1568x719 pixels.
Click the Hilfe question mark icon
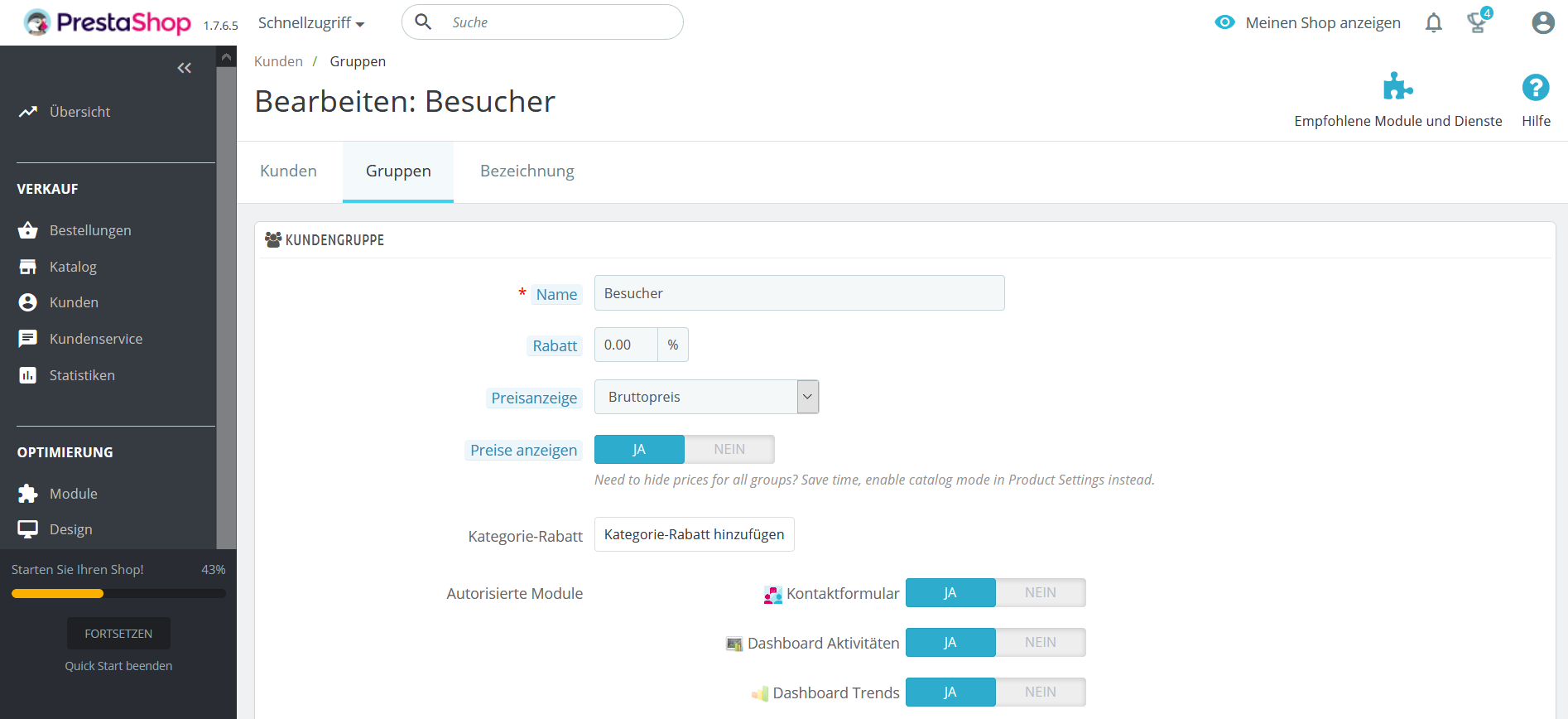pos(1536,88)
